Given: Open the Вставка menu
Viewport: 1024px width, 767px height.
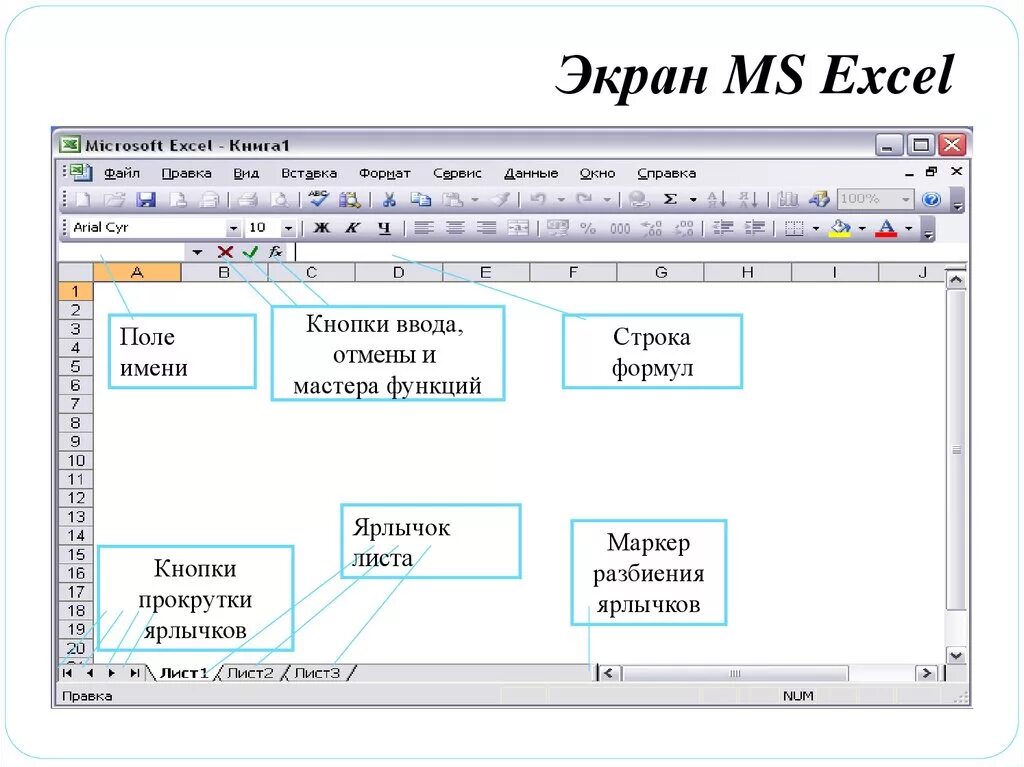Looking at the screenshot, I should pos(309,173).
